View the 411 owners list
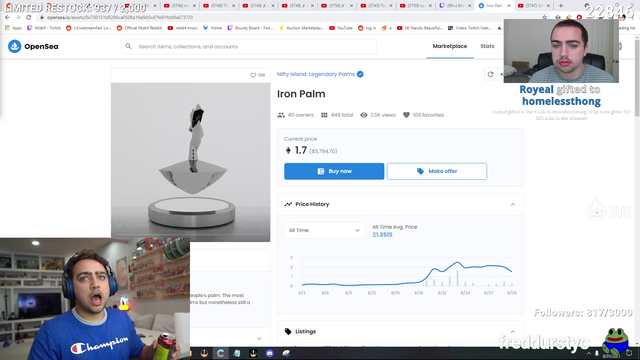The width and height of the screenshot is (640, 360). (x=296, y=115)
